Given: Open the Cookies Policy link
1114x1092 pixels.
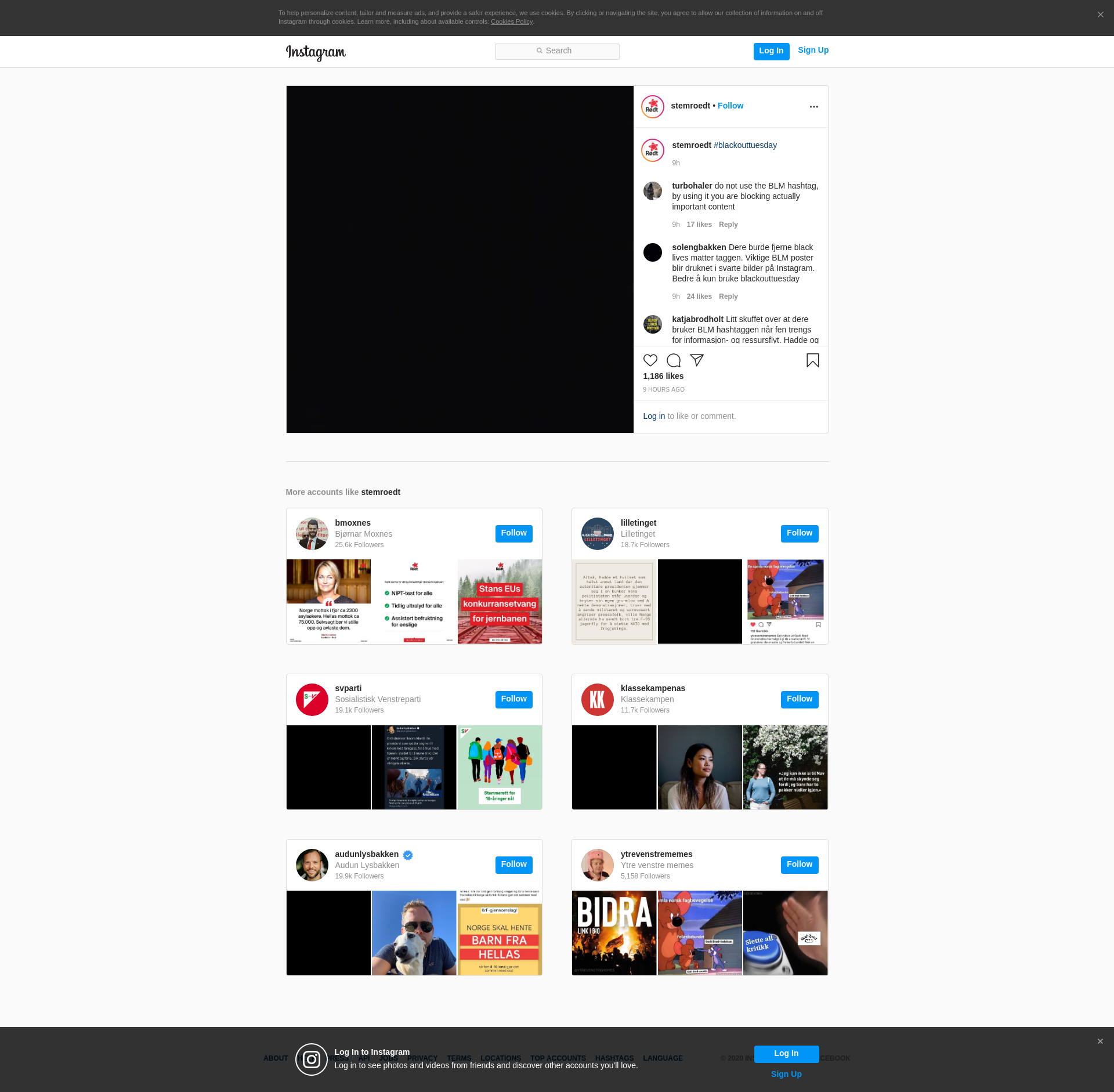Looking at the screenshot, I should pos(511,22).
